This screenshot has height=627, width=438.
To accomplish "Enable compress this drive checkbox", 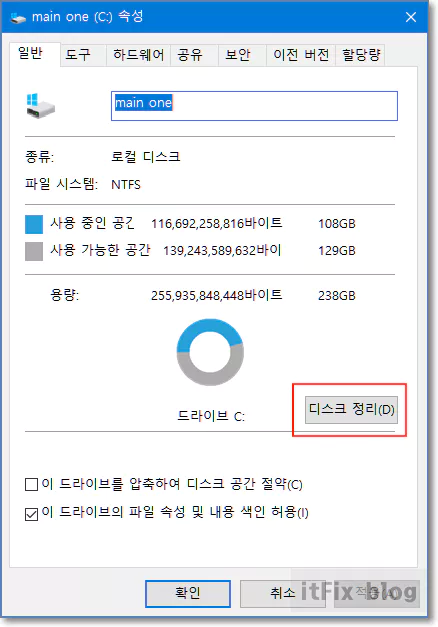I will tap(32, 485).
